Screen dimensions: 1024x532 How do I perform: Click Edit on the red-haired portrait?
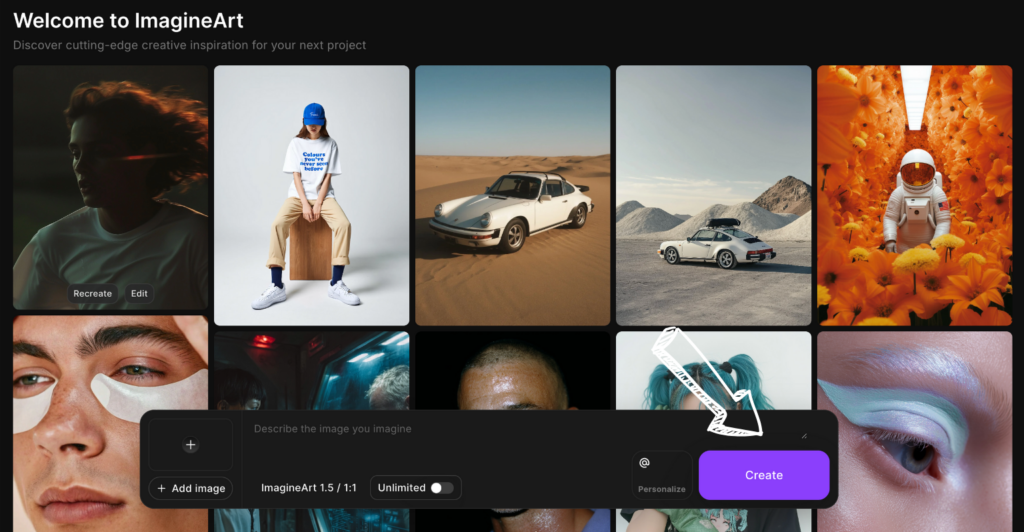139,294
